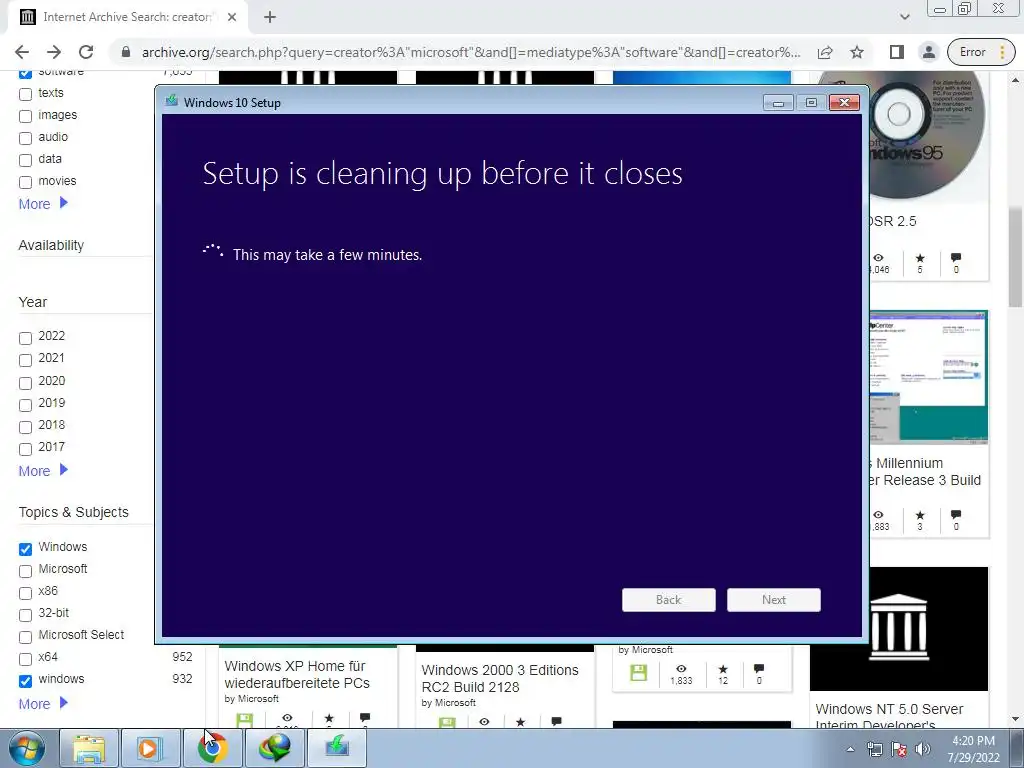
Task: Go back using the browser back arrow
Action: (22, 52)
